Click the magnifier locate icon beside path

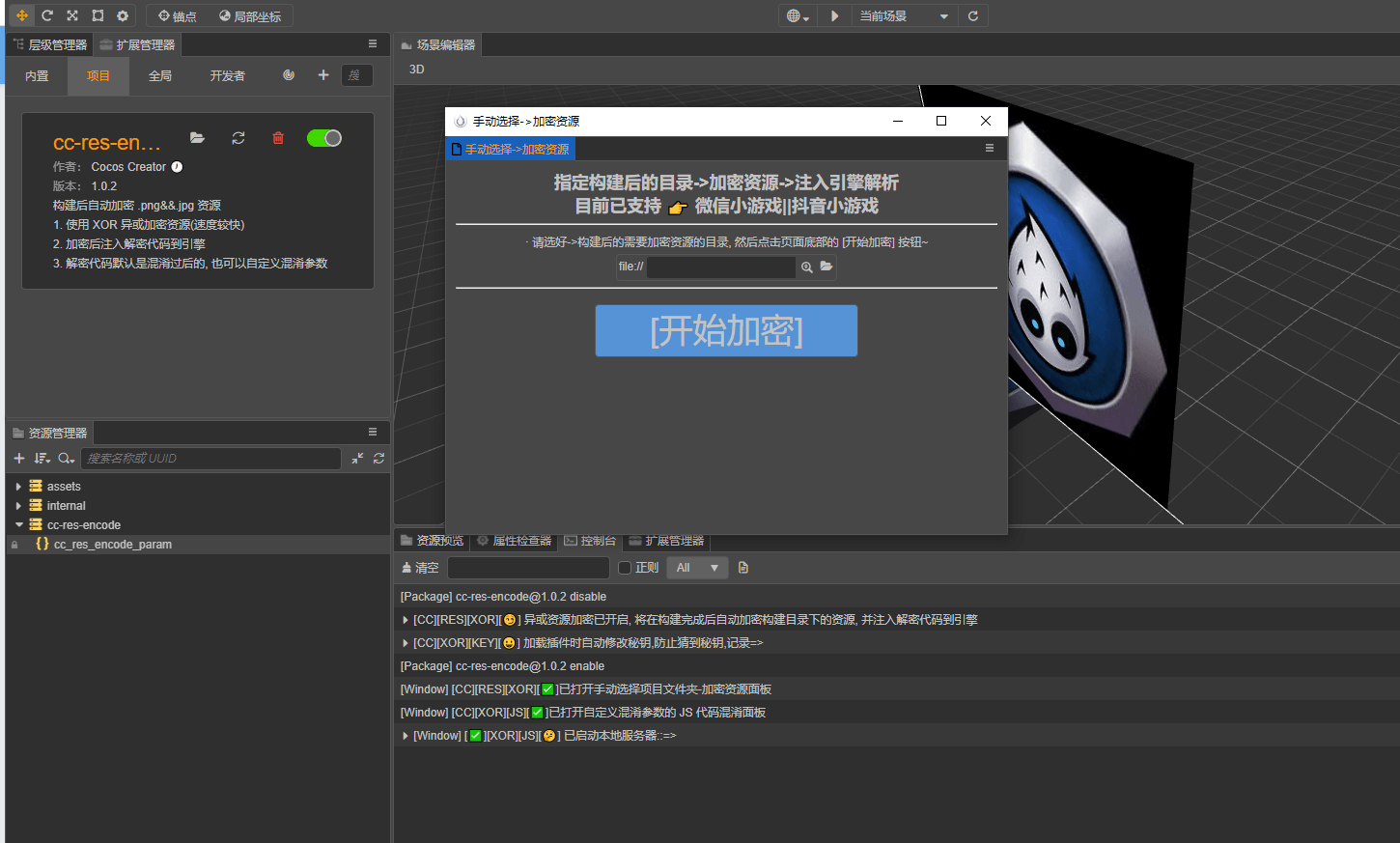(x=806, y=267)
